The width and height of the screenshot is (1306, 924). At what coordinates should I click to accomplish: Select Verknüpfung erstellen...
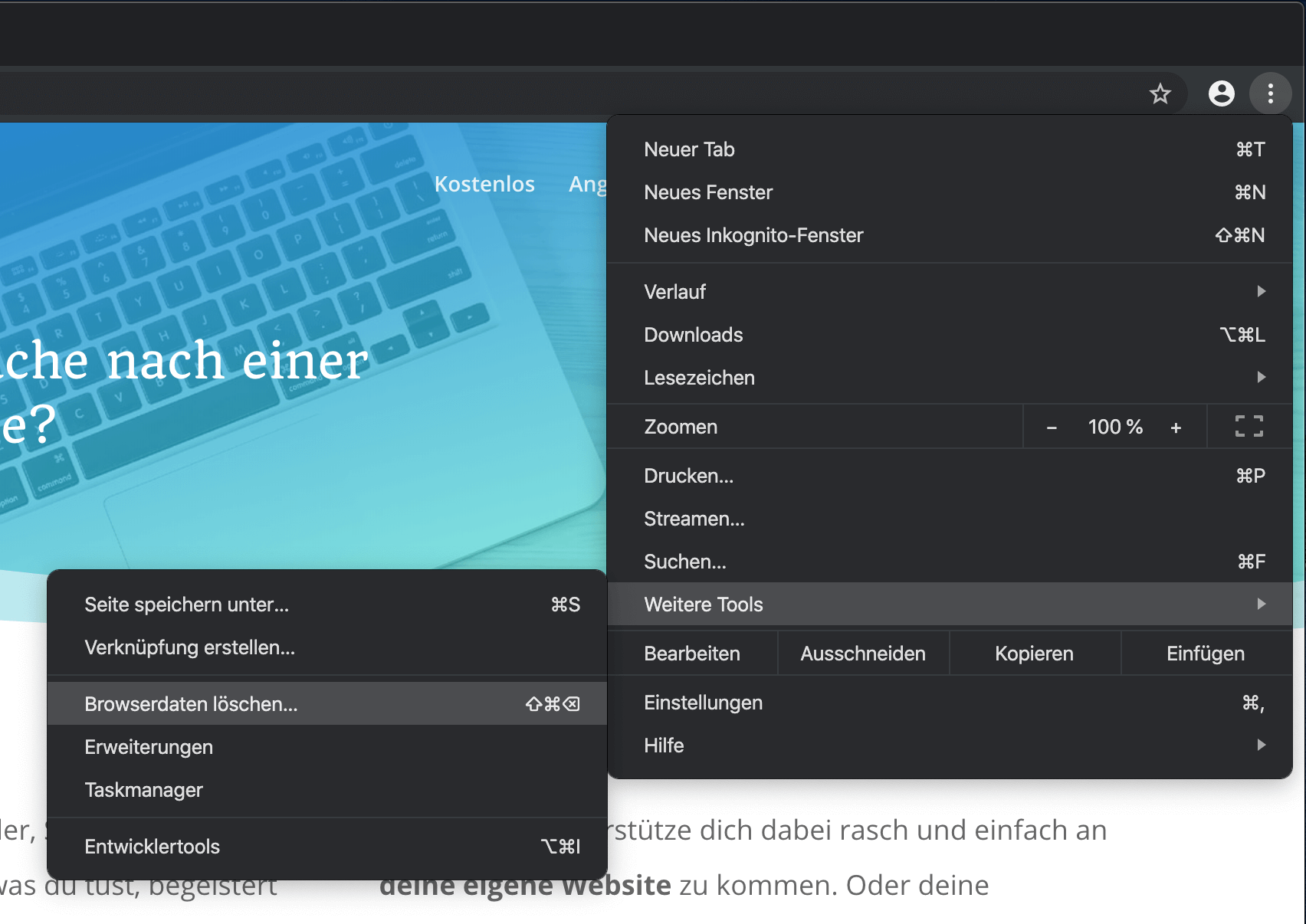[327, 647]
